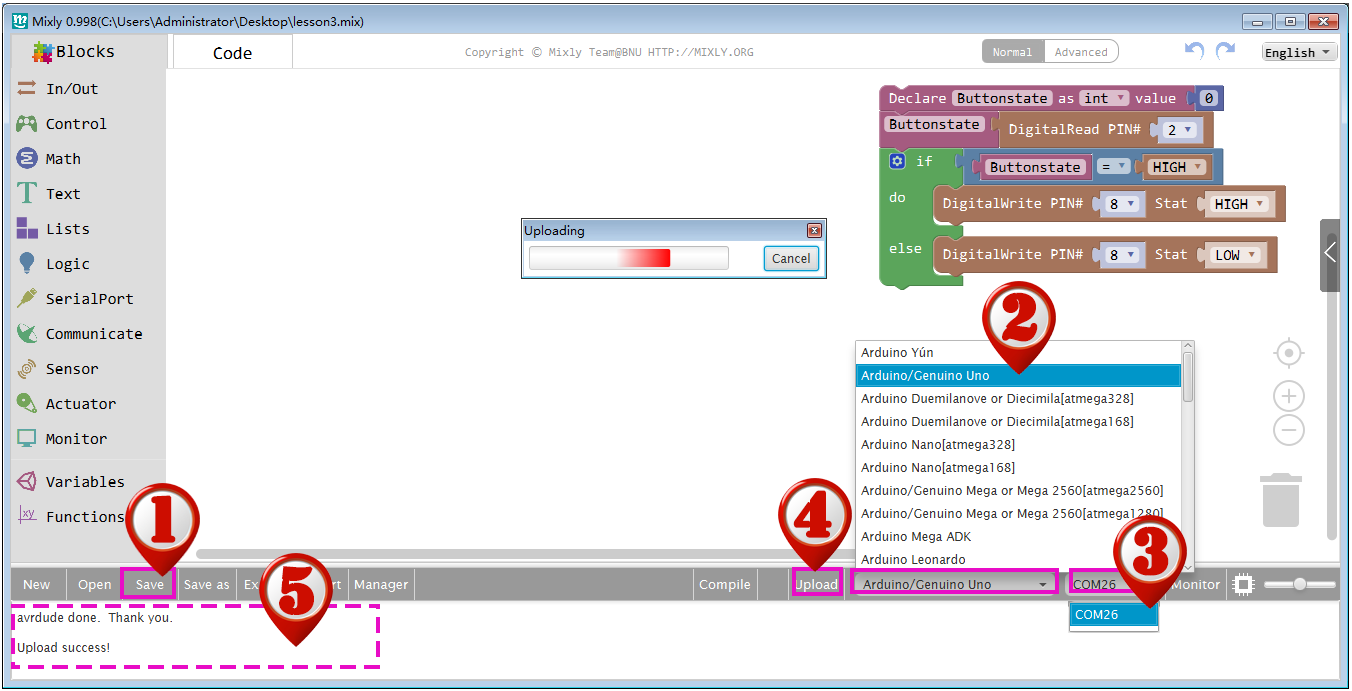Choose Arduino Mega ADK board
Viewport: 1352px width, 691px height.
pyautogui.click(x=1019, y=536)
